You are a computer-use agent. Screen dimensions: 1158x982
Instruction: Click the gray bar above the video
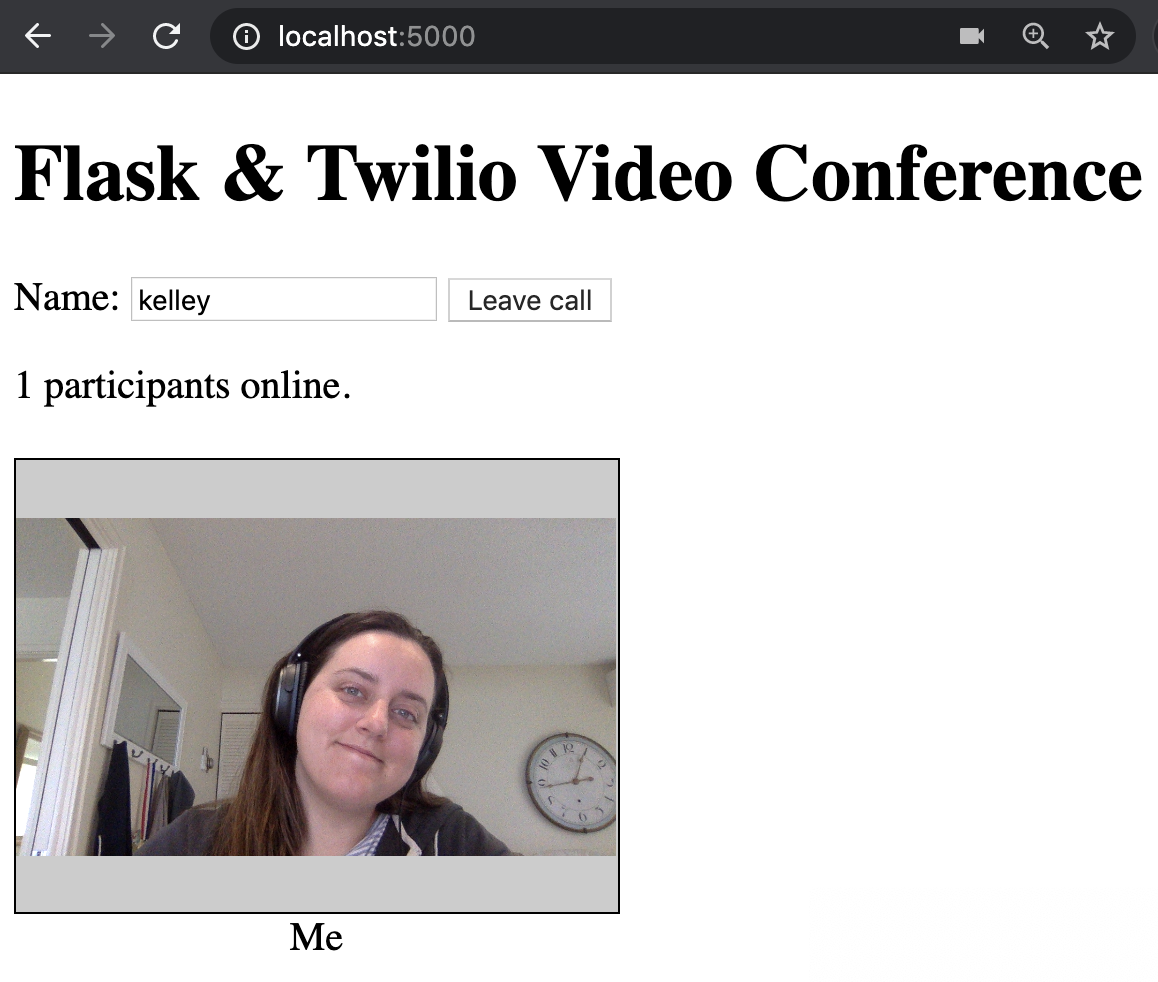(317, 489)
